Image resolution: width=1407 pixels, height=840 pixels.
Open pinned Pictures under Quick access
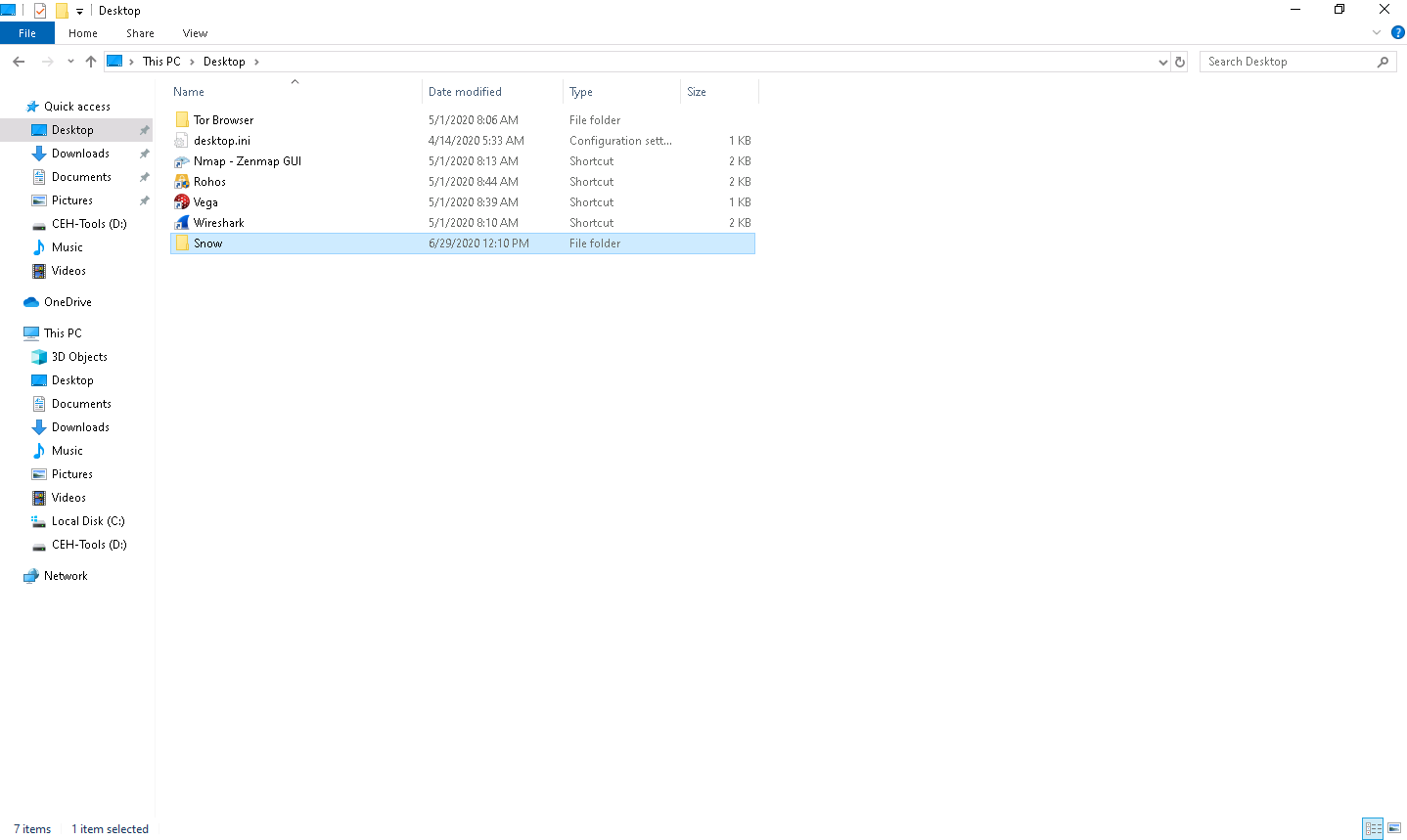(72, 200)
